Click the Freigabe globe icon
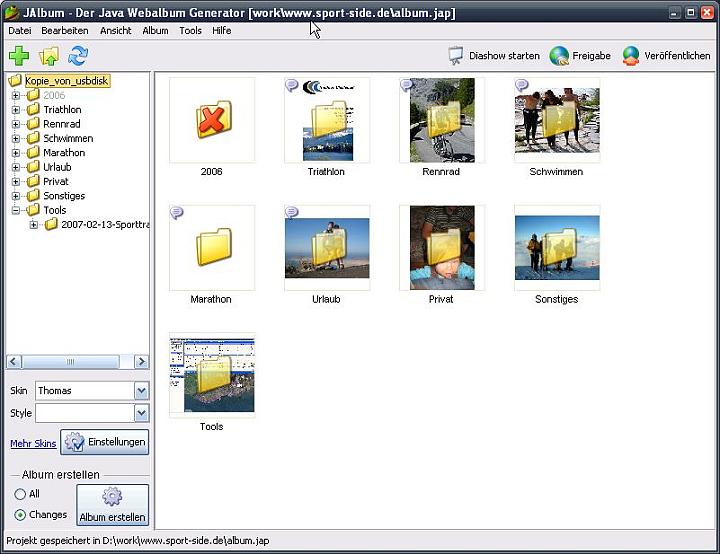Screen dimensions: 720x554 [x=559, y=56]
